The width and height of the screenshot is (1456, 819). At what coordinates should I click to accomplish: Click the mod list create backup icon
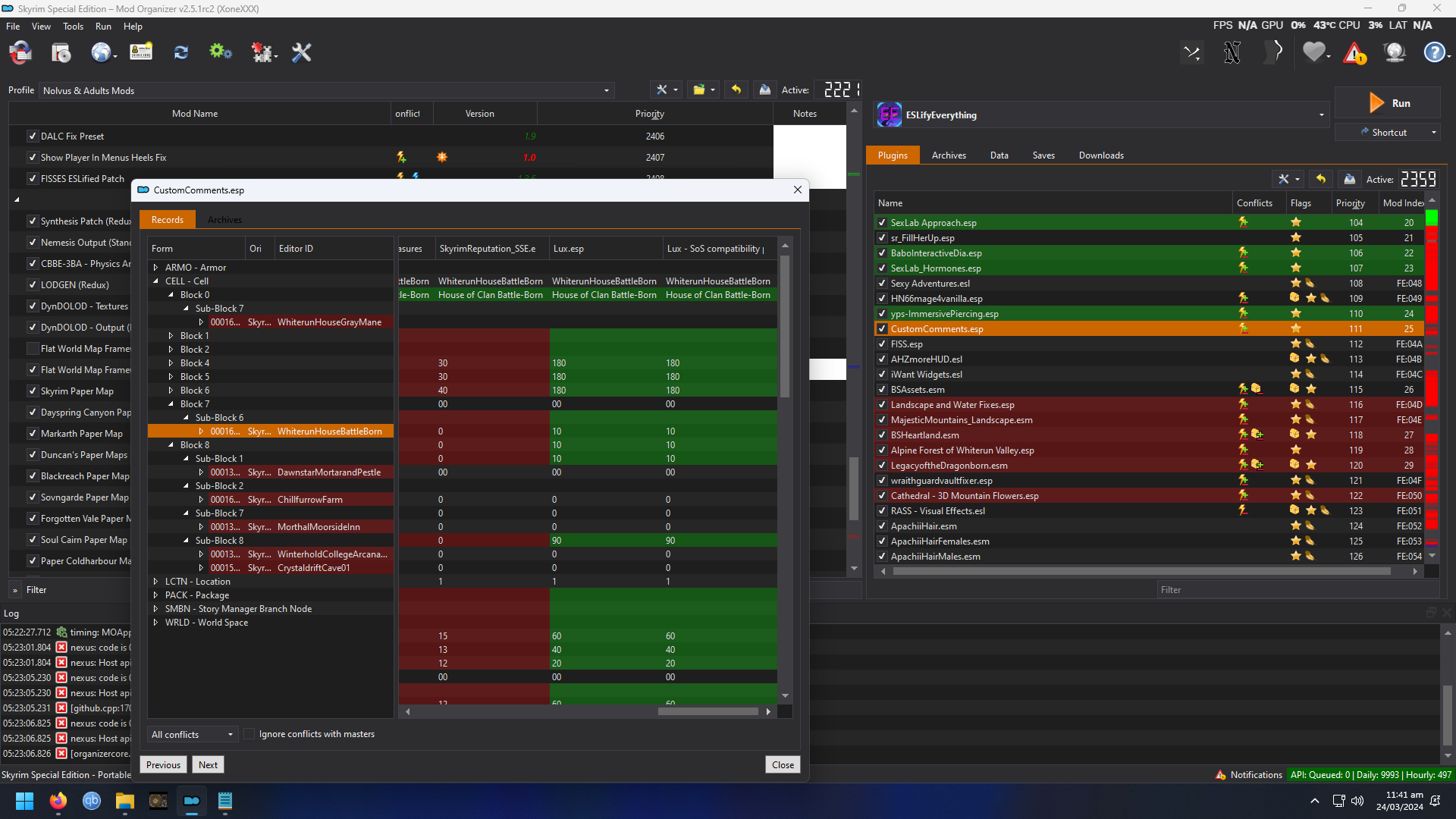coord(765,89)
